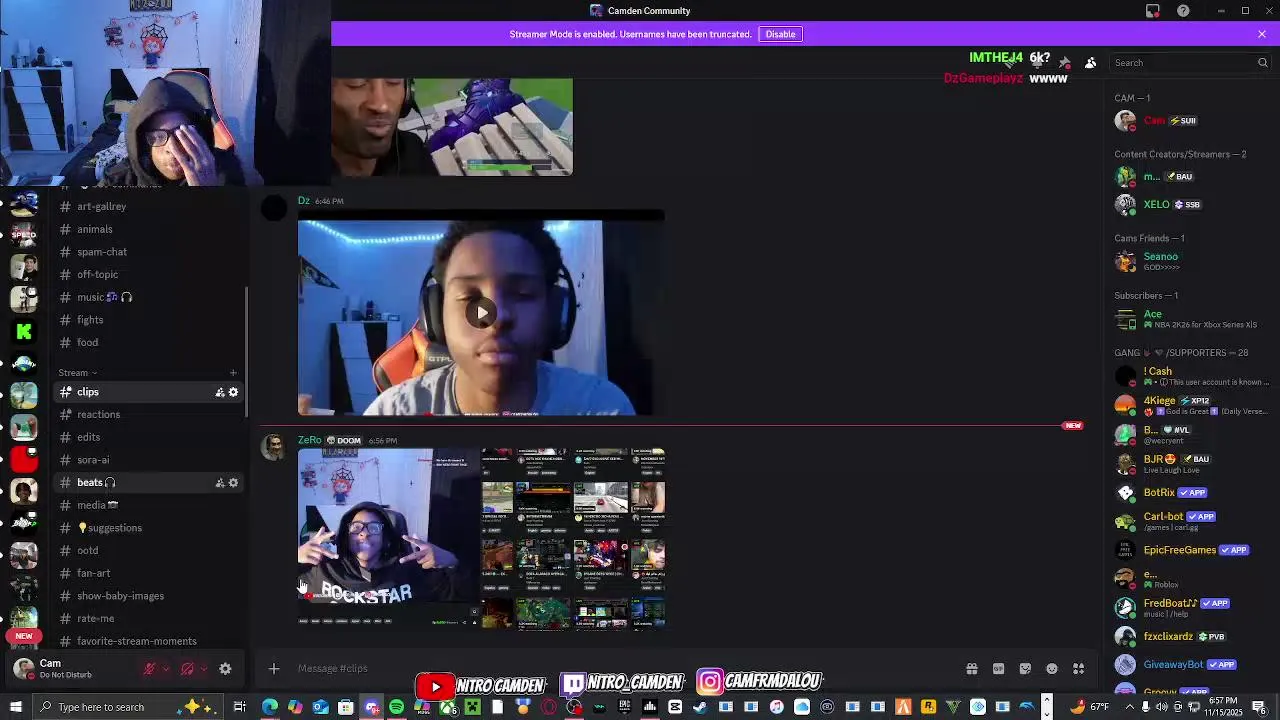View Seanoo's profile in Cams Friends
Screen dimensions: 1280x720
pyautogui.click(x=1190, y=261)
